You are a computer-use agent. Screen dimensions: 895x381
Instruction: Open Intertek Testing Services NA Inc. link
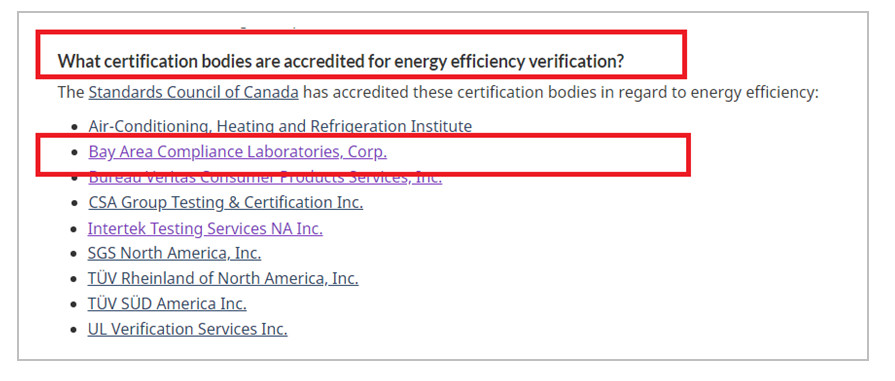(205, 228)
